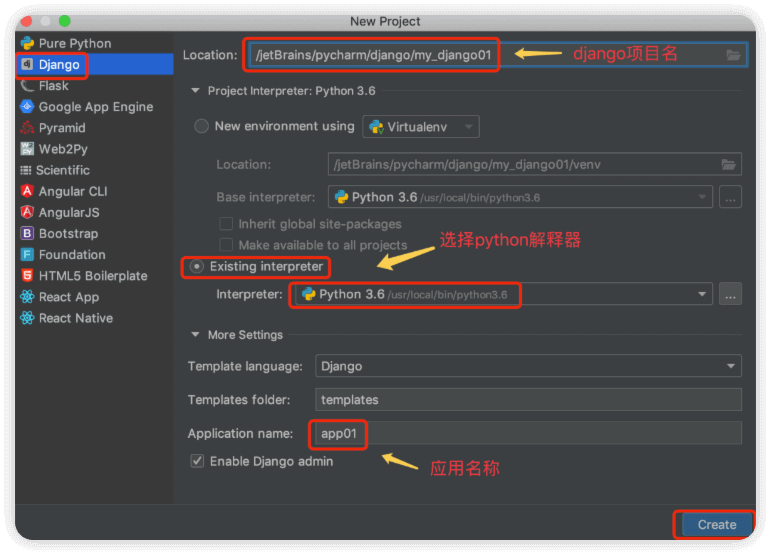Click the Pure Python snake icon
This screenshot has height=555, width=771.
pyautogui.click(x=28, y=43)
